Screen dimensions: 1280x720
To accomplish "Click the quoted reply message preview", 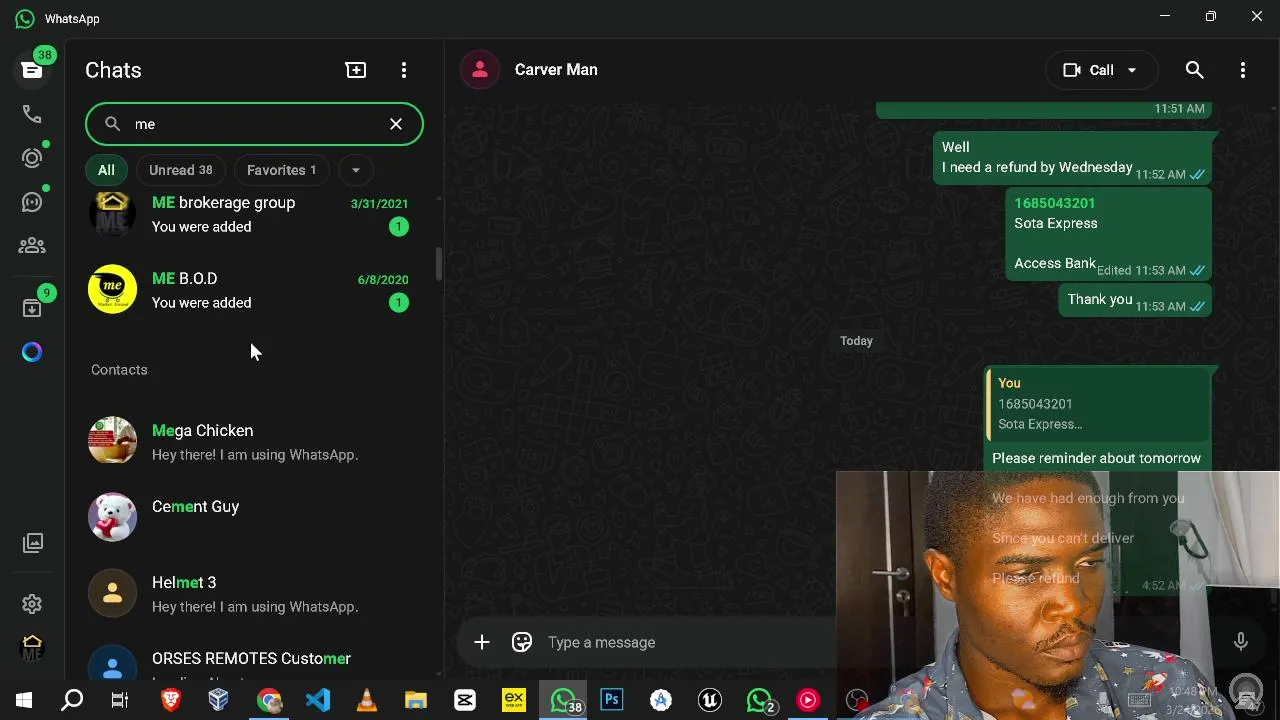I will click(1097, 404).
